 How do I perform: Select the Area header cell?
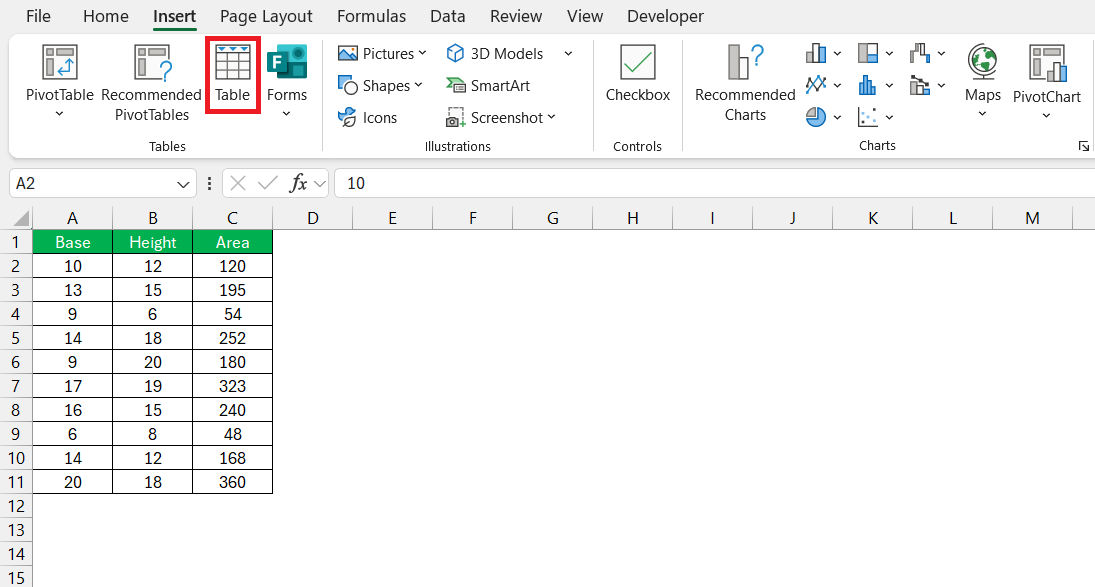(x=233, y=242)
